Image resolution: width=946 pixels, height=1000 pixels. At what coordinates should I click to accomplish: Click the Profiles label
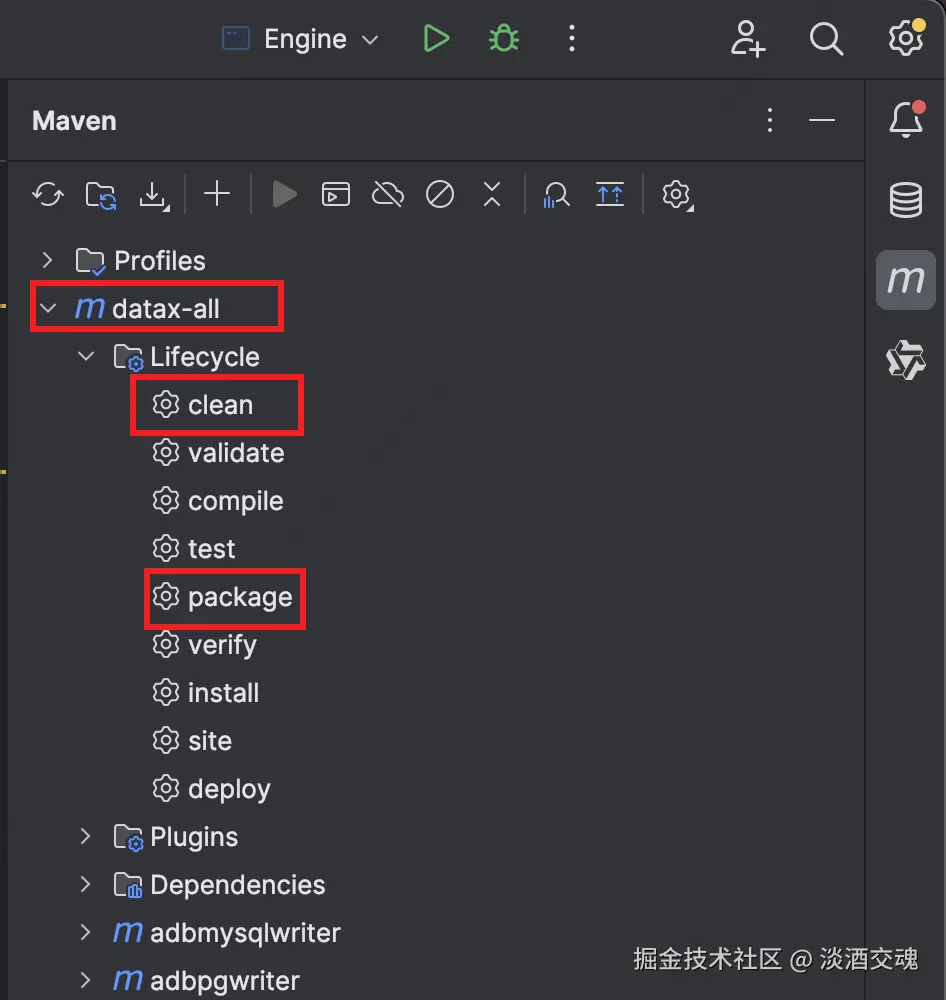[x=159, y=260]
